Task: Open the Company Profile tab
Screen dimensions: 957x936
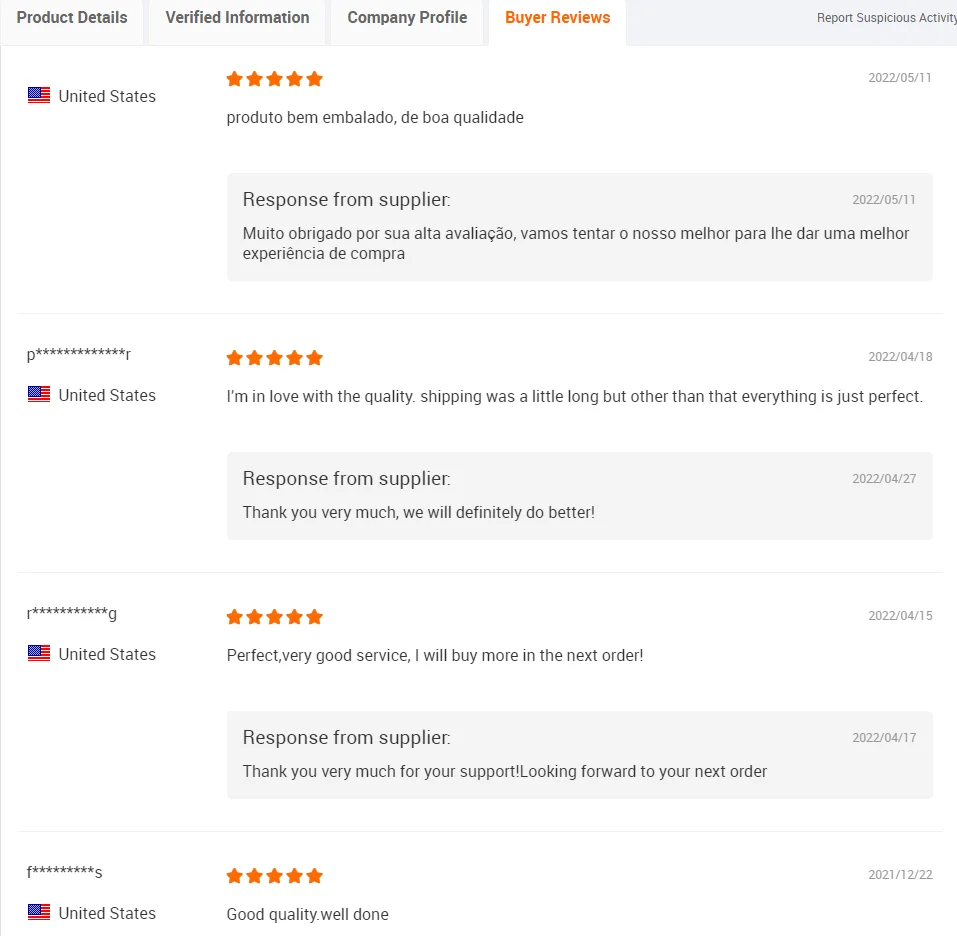Action: (x=407, y=18)
